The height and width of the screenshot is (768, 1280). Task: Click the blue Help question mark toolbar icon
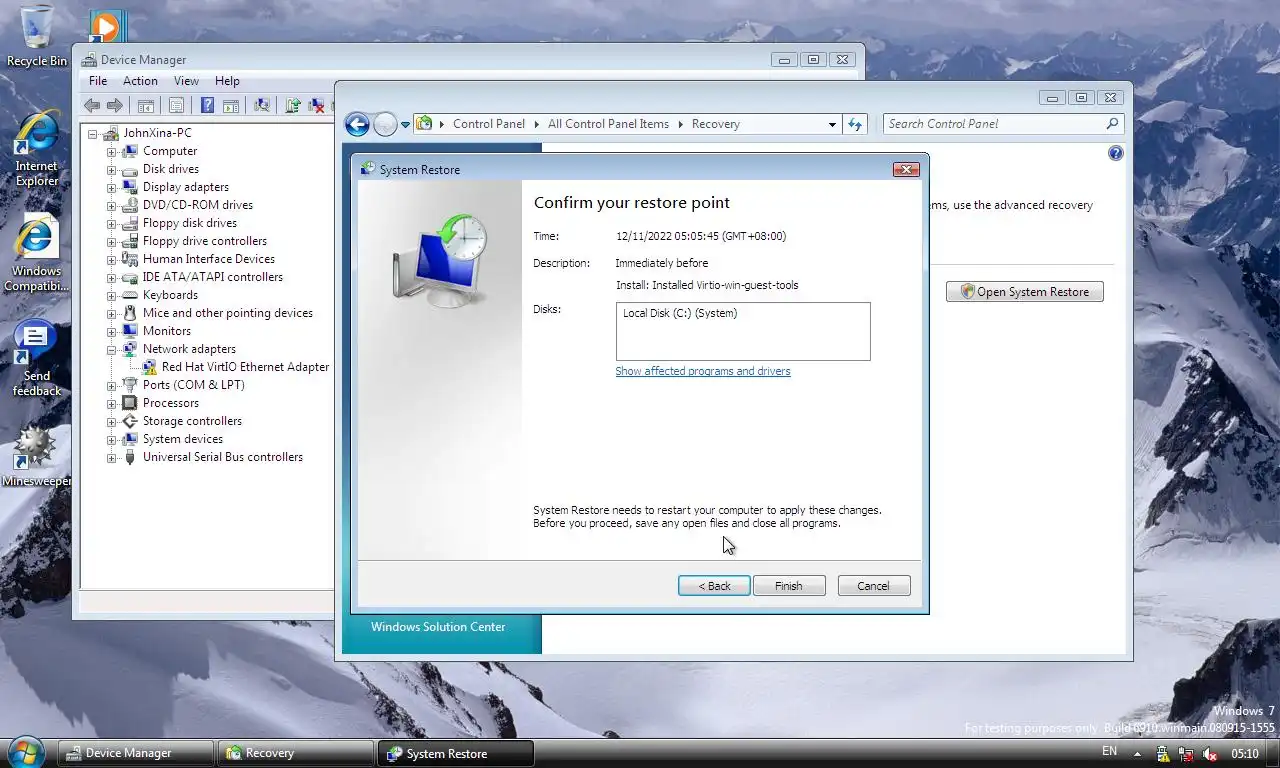[207, 105]
